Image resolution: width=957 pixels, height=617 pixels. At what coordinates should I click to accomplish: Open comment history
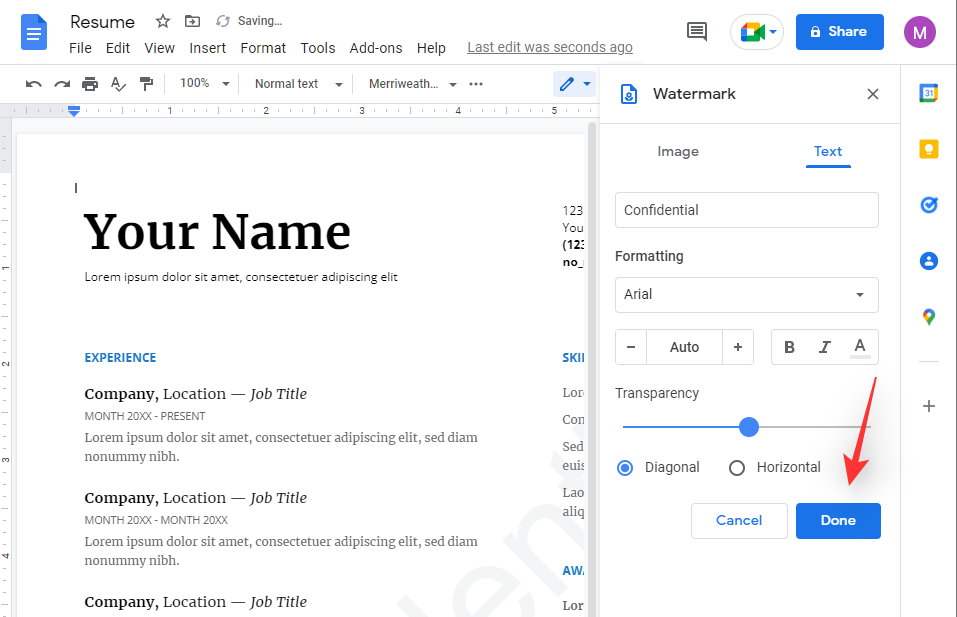point(696,32)
